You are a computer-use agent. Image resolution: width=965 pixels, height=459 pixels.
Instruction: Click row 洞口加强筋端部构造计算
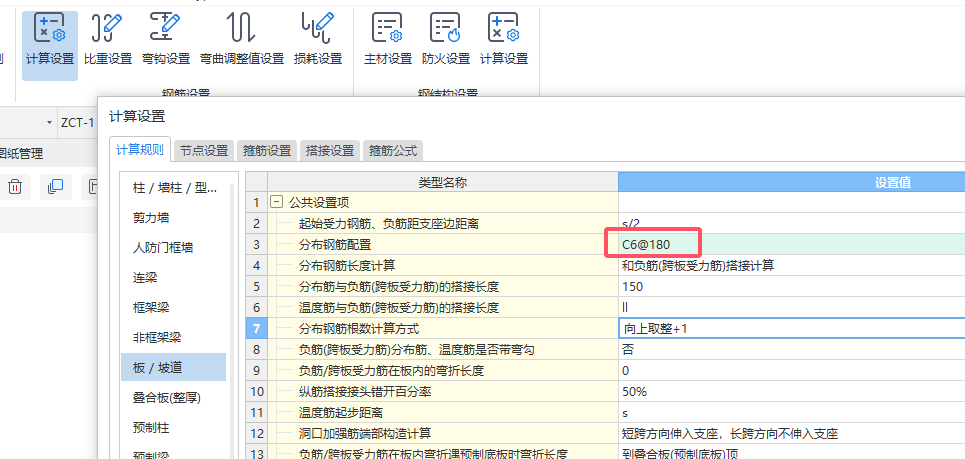click(442, 434)
